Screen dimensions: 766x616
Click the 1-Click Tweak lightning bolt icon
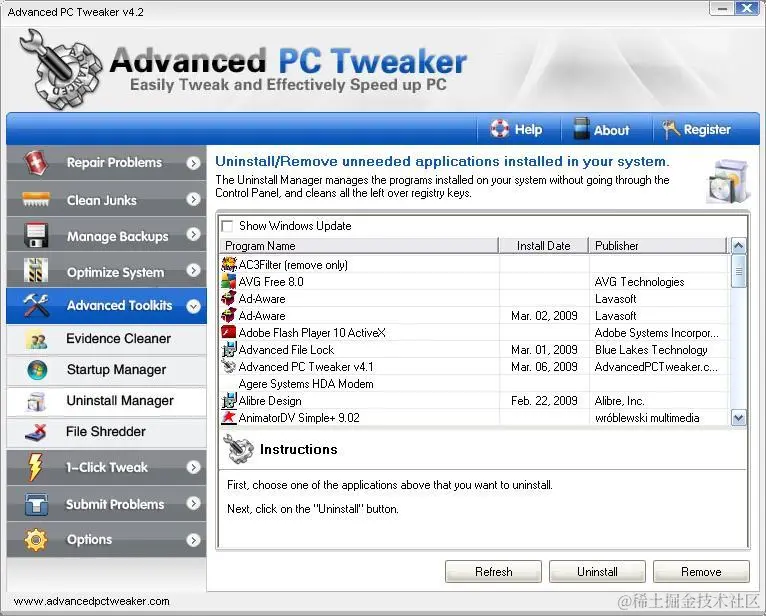pyautogui.click(x=35, y=467)
